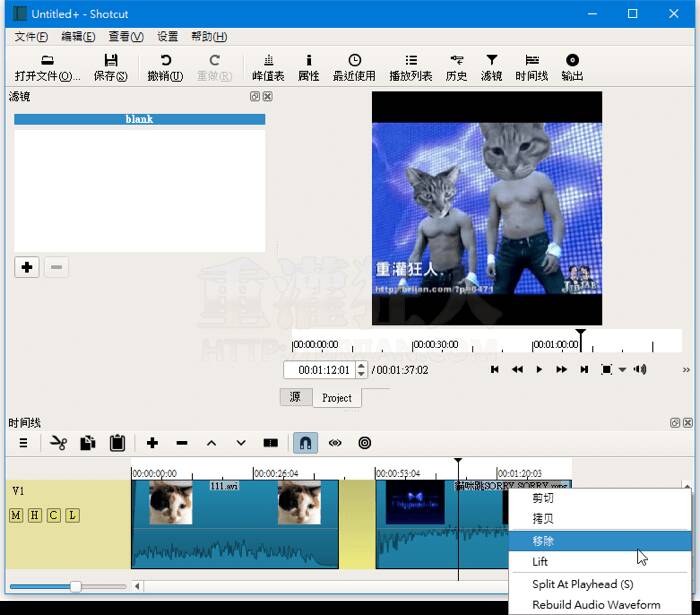
Task: Open 查看 menu
Action: (x=126, y=37)
